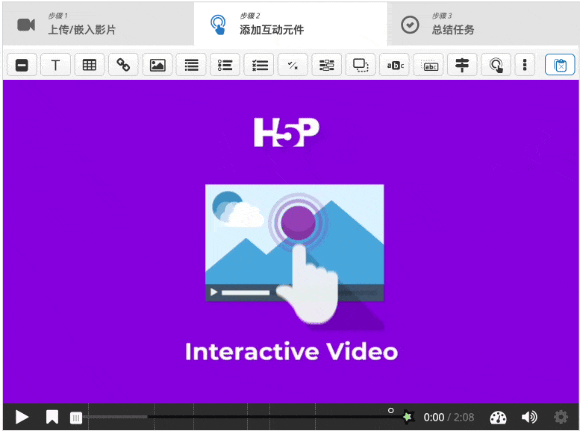
Task: Select the Label interaction tool
Action: [22, 65]
